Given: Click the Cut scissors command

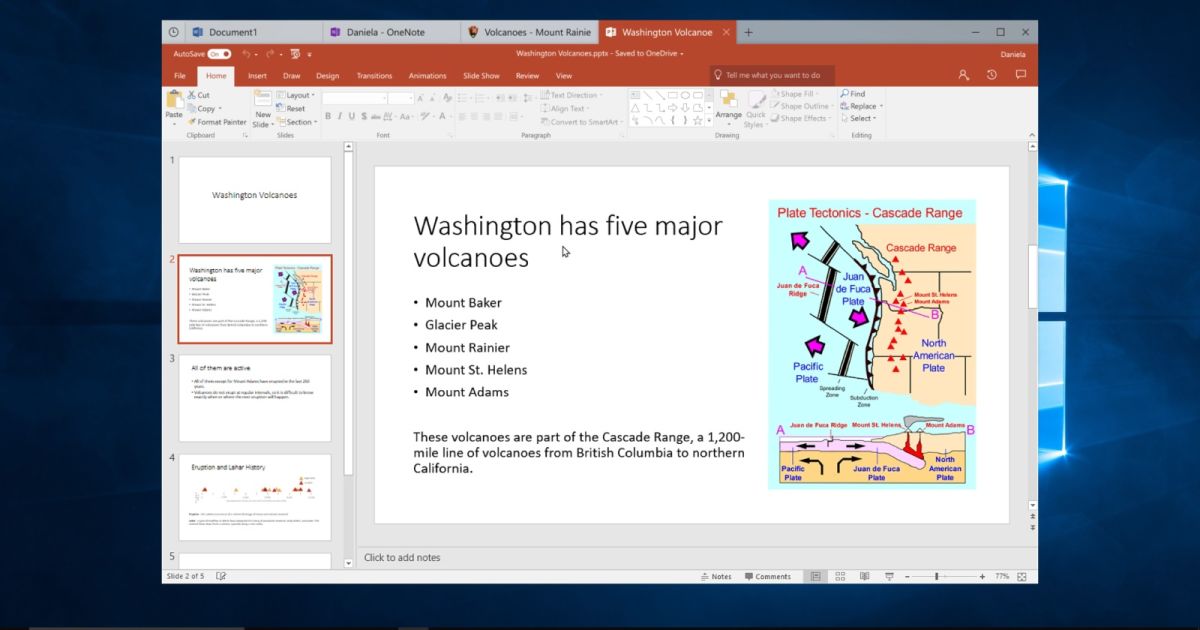Looking at the screenshot, I should (198, 95).
